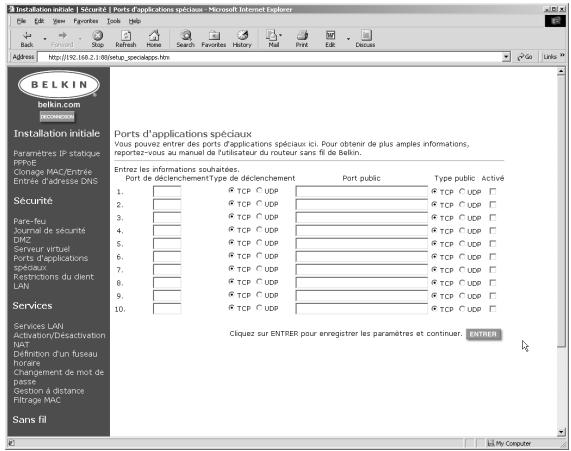Click trigger port field for row 1

pyautogui.click(x=167, y=192)
